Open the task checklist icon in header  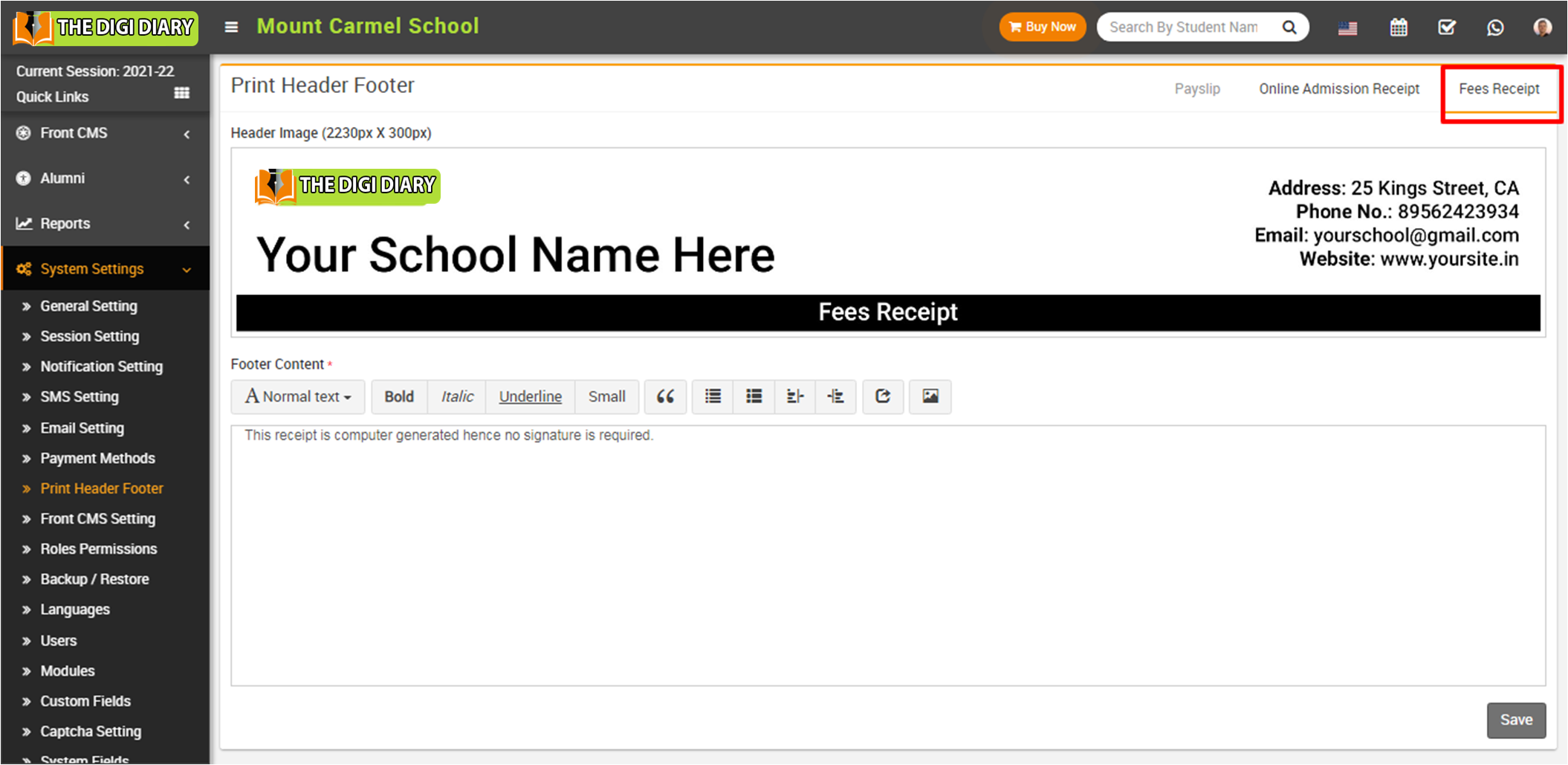coord(1446,28)
